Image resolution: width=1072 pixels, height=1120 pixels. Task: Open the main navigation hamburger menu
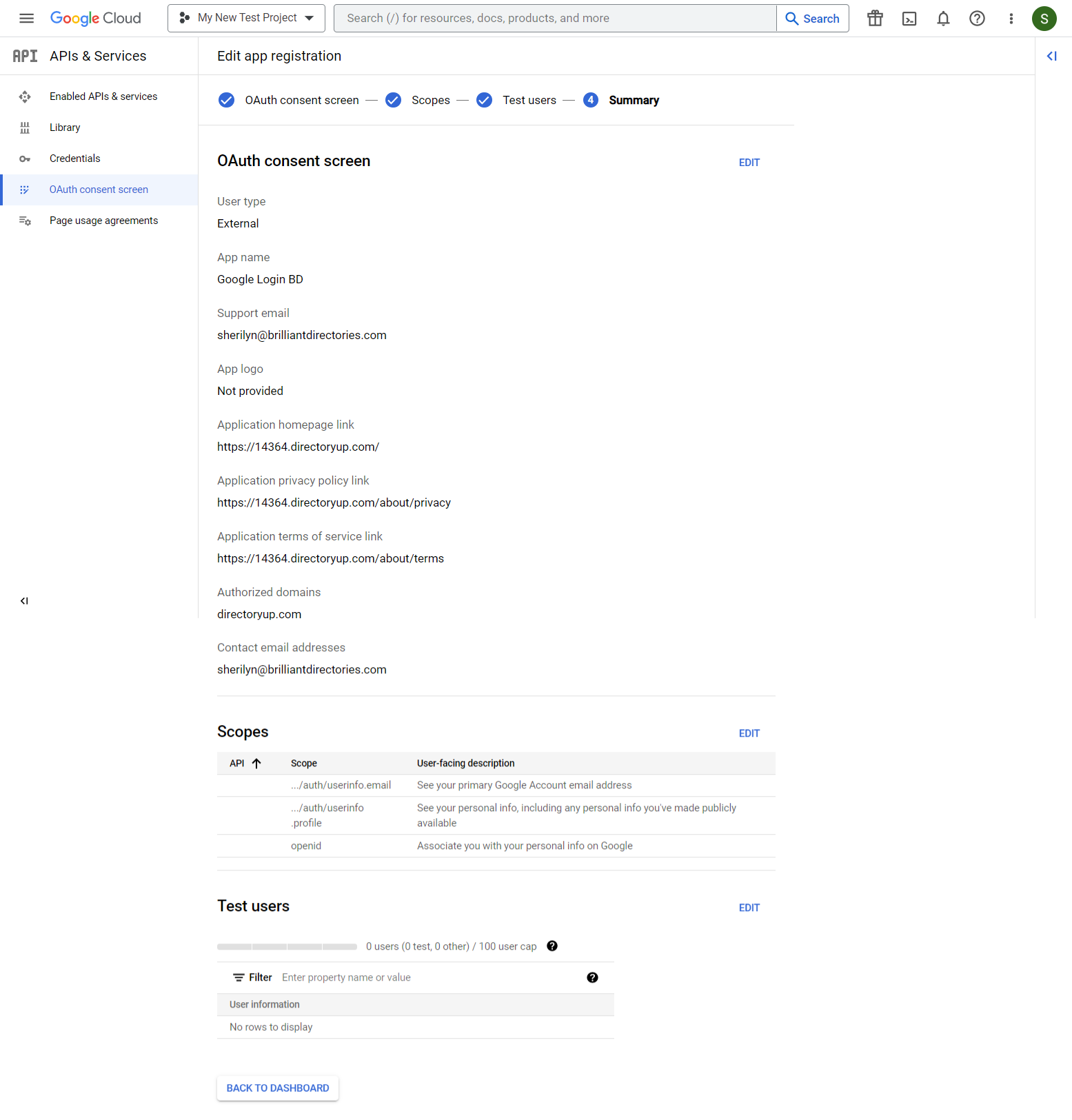coord(26,19)
